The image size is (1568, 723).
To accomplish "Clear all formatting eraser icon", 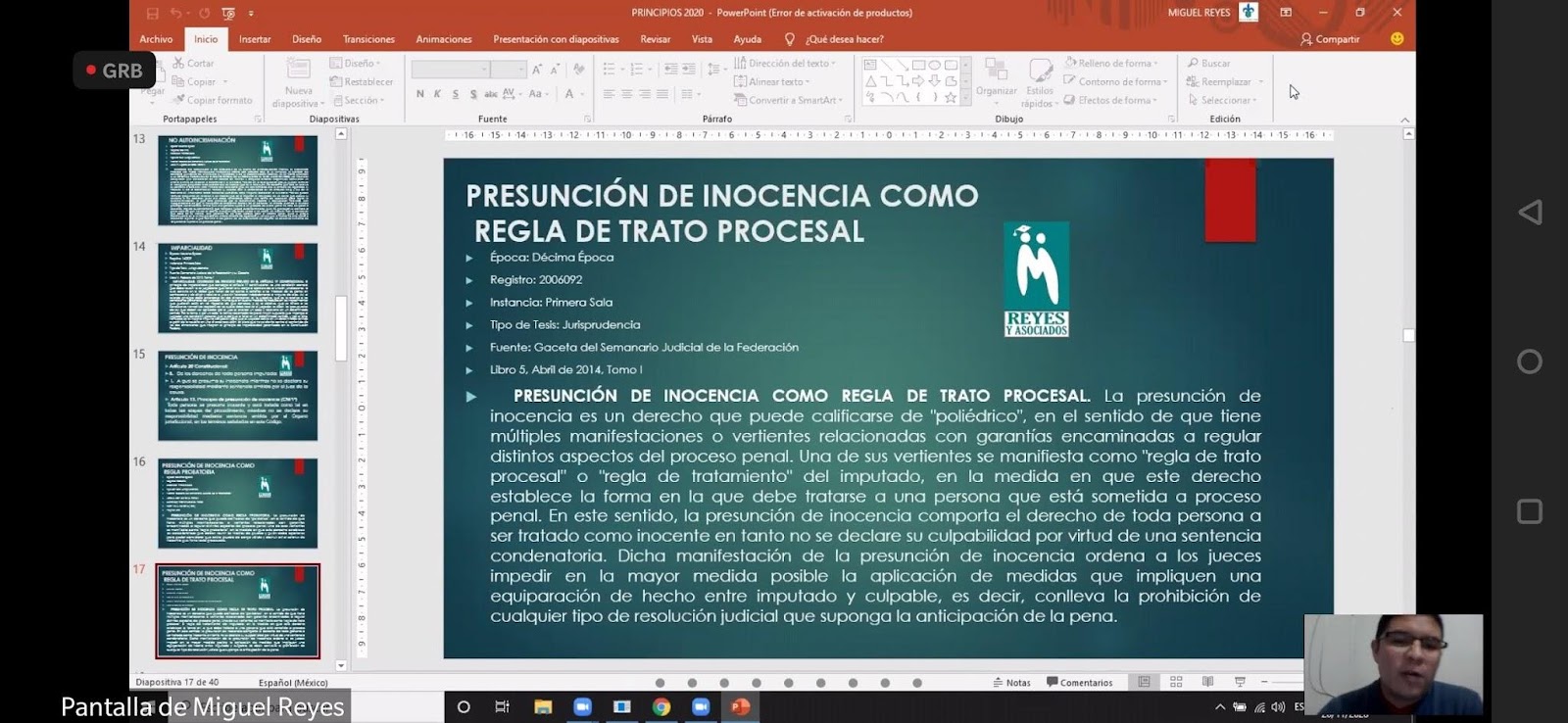I will tap(579, 70).
